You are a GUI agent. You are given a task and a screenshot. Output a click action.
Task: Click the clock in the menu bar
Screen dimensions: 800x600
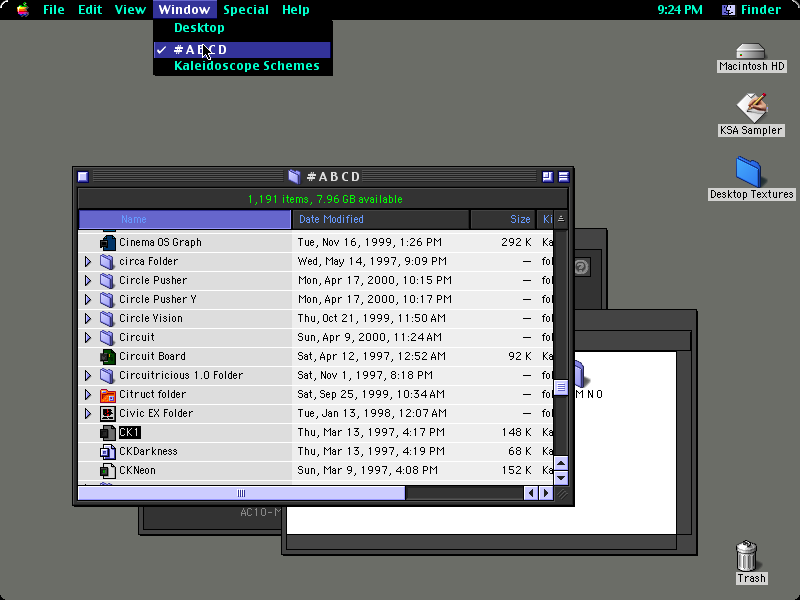[680, 10]
